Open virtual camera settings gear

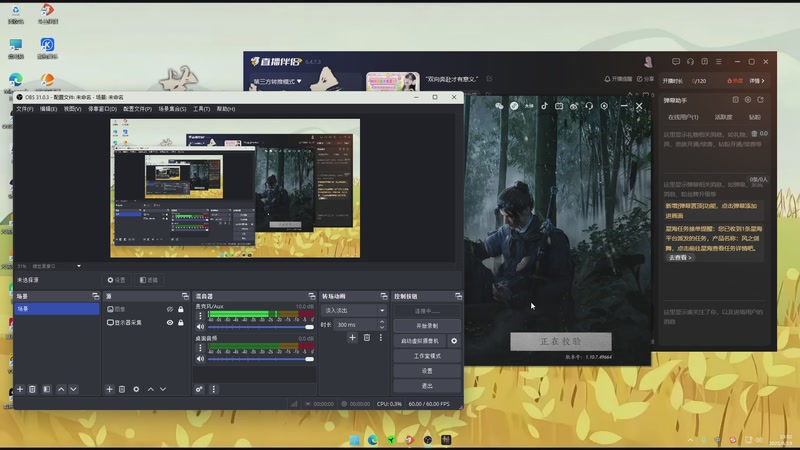point(454,341)
